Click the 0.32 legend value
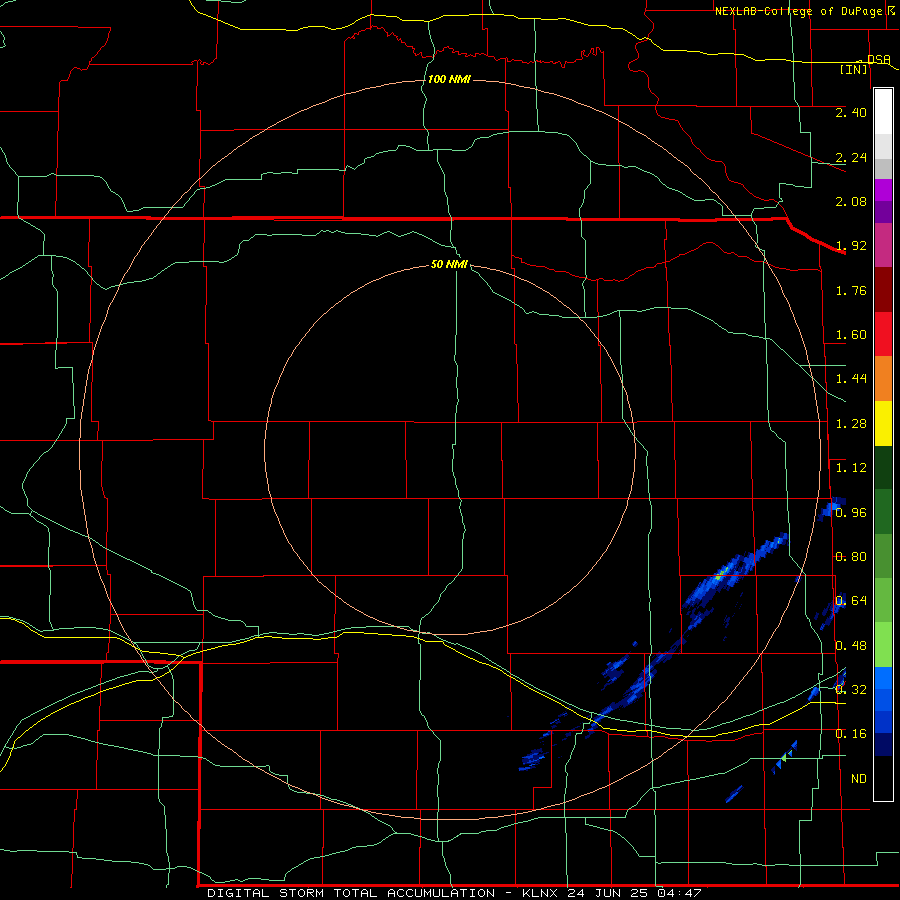The width and height of the screenshot is (900, 900). pos(851,690)
